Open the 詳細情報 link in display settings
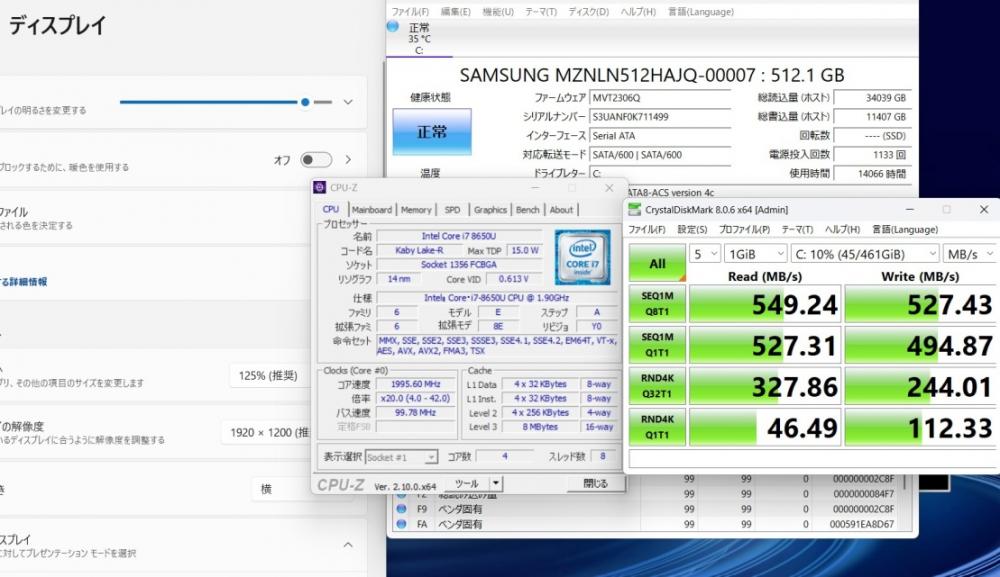Viewport: 1000px width, 577px height. pyautogui.click(x=24, y=281)
